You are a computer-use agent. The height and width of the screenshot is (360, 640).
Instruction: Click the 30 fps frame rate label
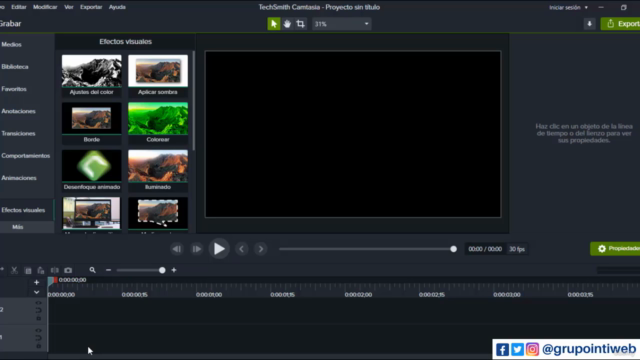click(517, 249)
